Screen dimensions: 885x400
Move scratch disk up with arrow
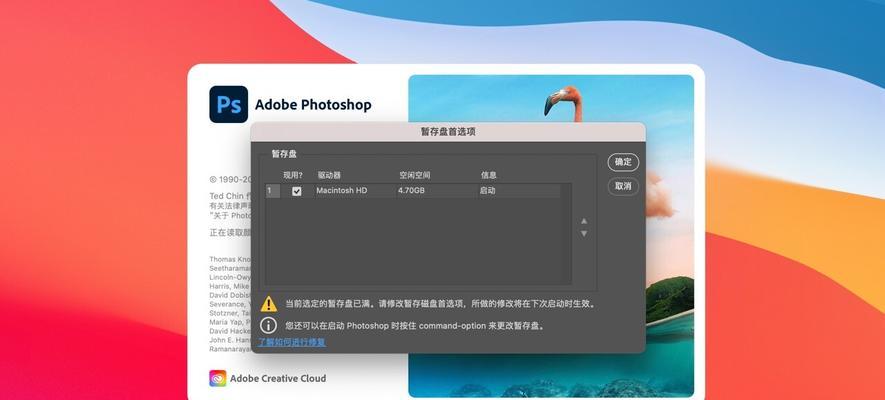point(584,221)
